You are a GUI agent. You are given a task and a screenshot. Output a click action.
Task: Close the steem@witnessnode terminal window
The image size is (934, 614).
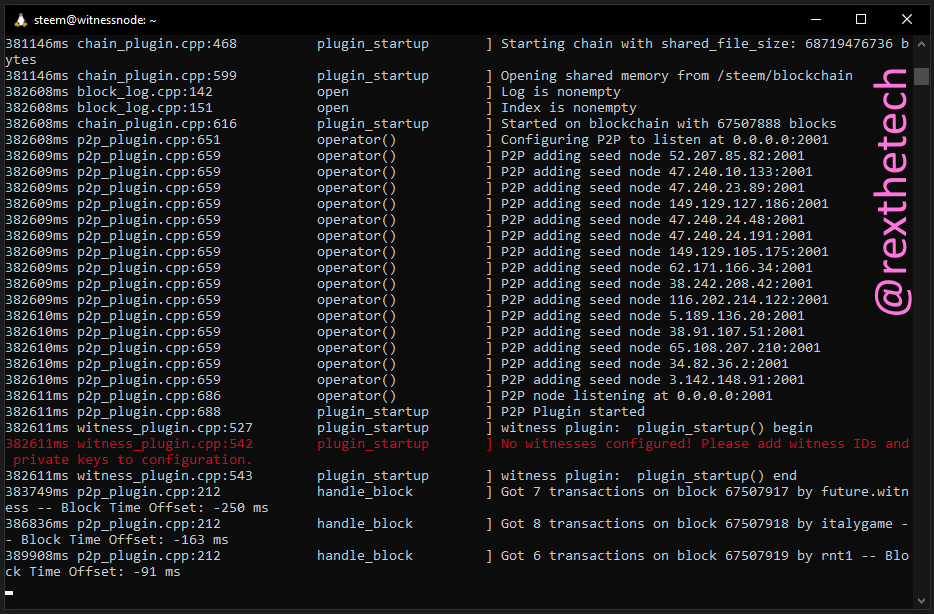907,19
